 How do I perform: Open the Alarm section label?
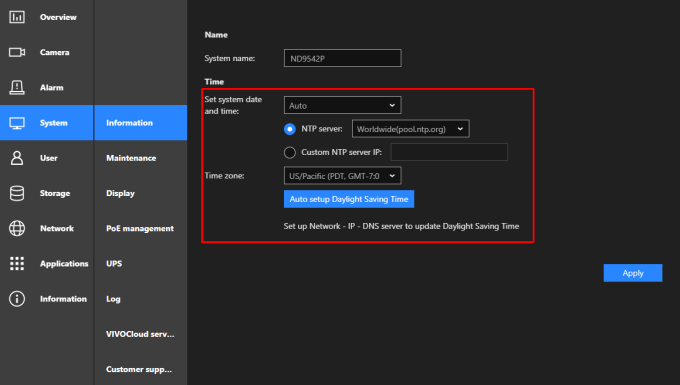pyautogui.click(x=52, y=88)
